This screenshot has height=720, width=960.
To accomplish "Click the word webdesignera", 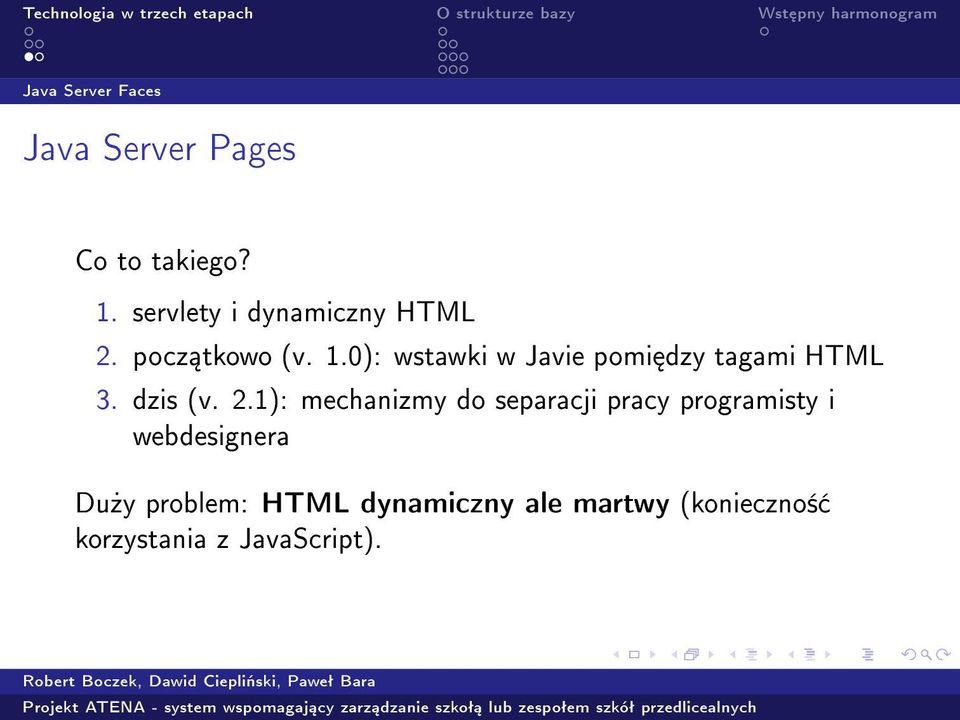I will [211, 437].
